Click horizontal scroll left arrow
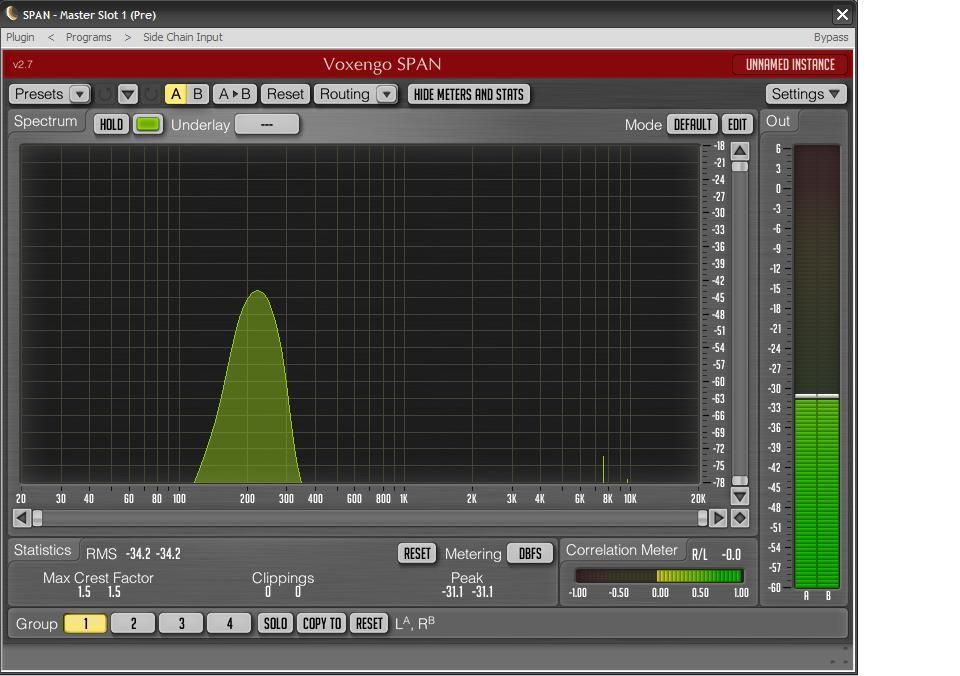 (21, 518)
